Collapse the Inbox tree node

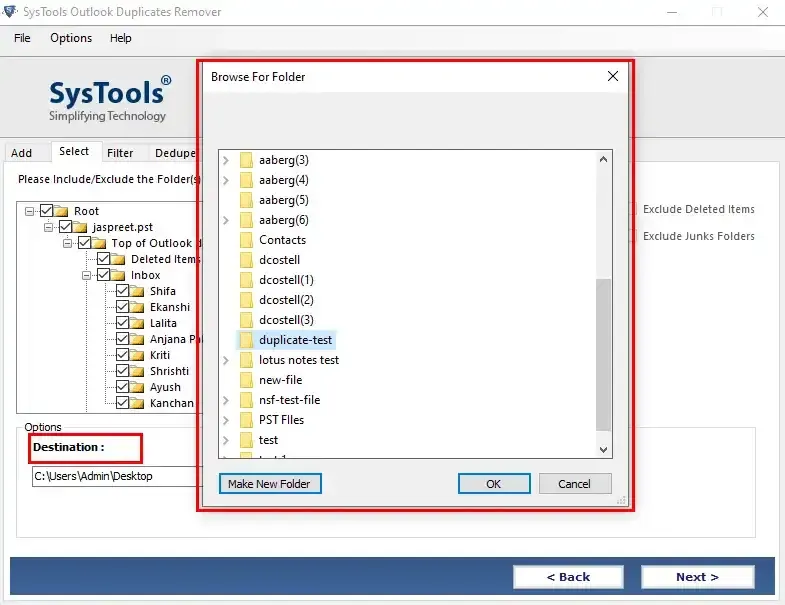click(x=86, y=275)
